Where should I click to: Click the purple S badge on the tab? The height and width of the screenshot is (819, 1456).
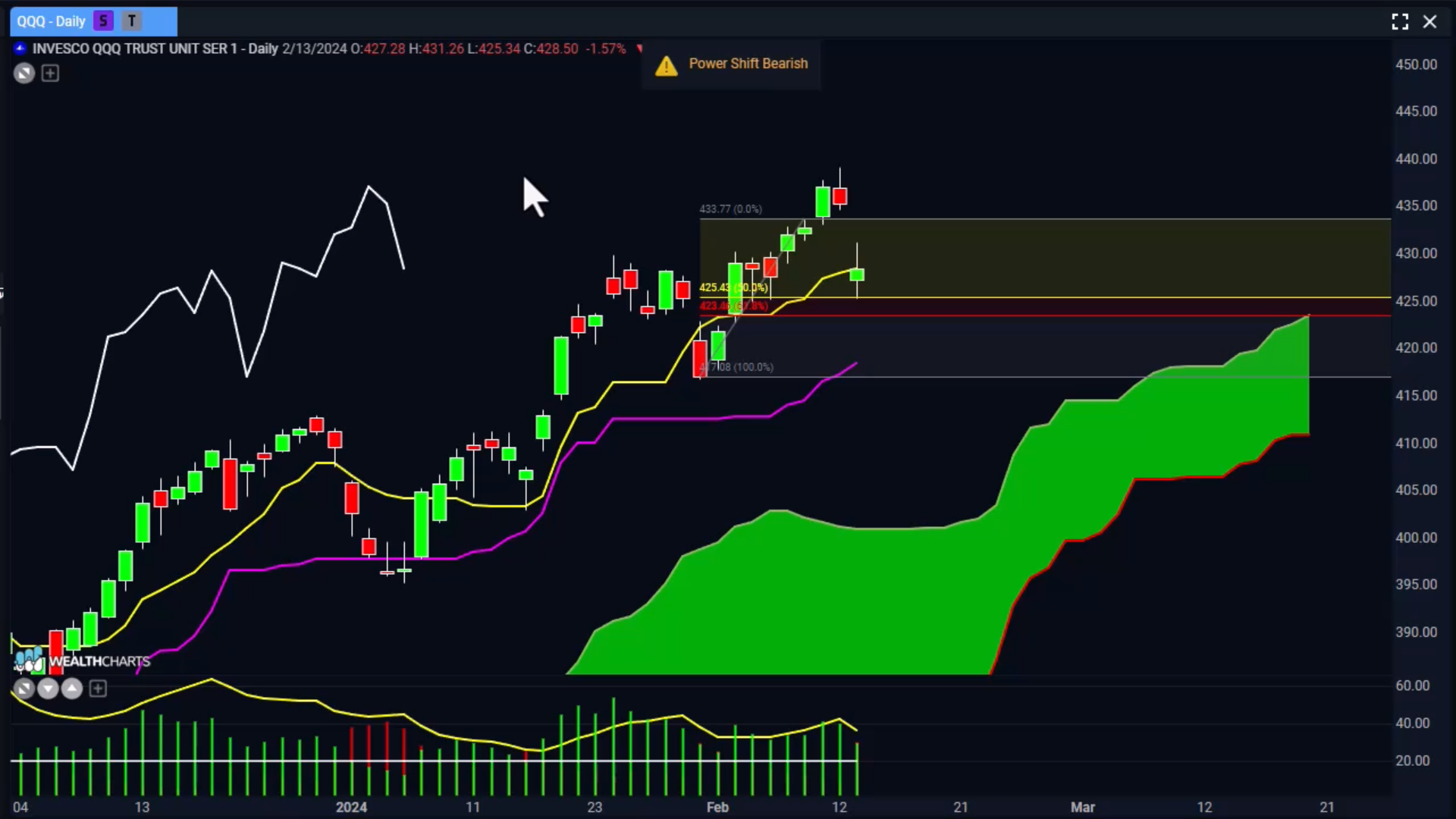[x=103, y=21]
